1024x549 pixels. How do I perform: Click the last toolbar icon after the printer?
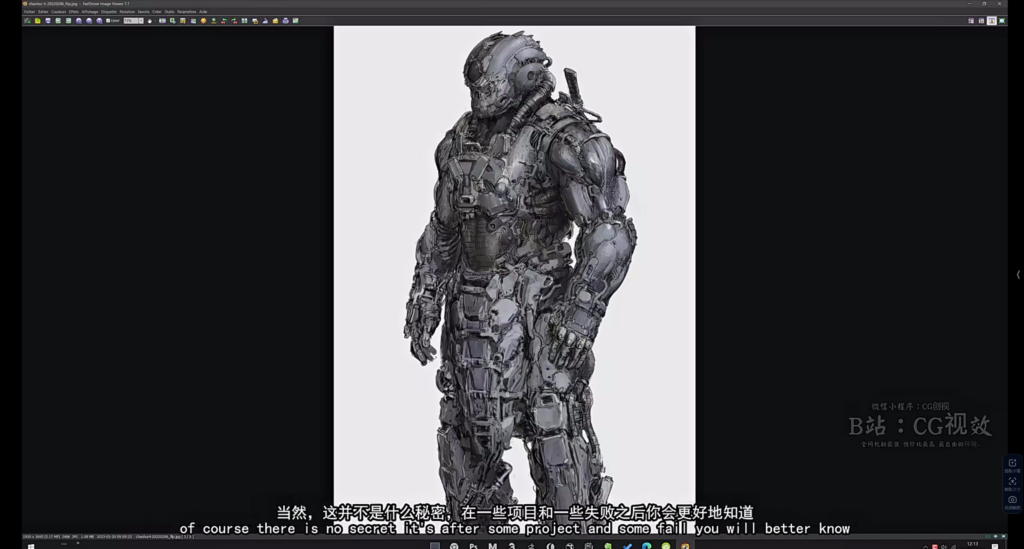pos(295,21)
